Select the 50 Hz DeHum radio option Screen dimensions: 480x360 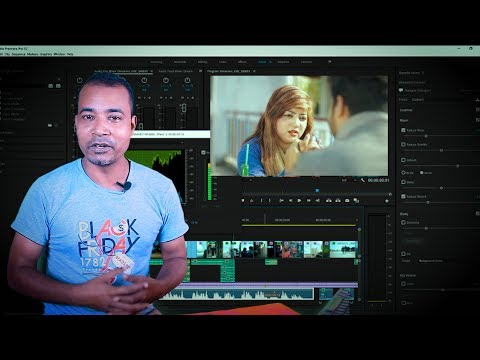(x=403, y=173)
